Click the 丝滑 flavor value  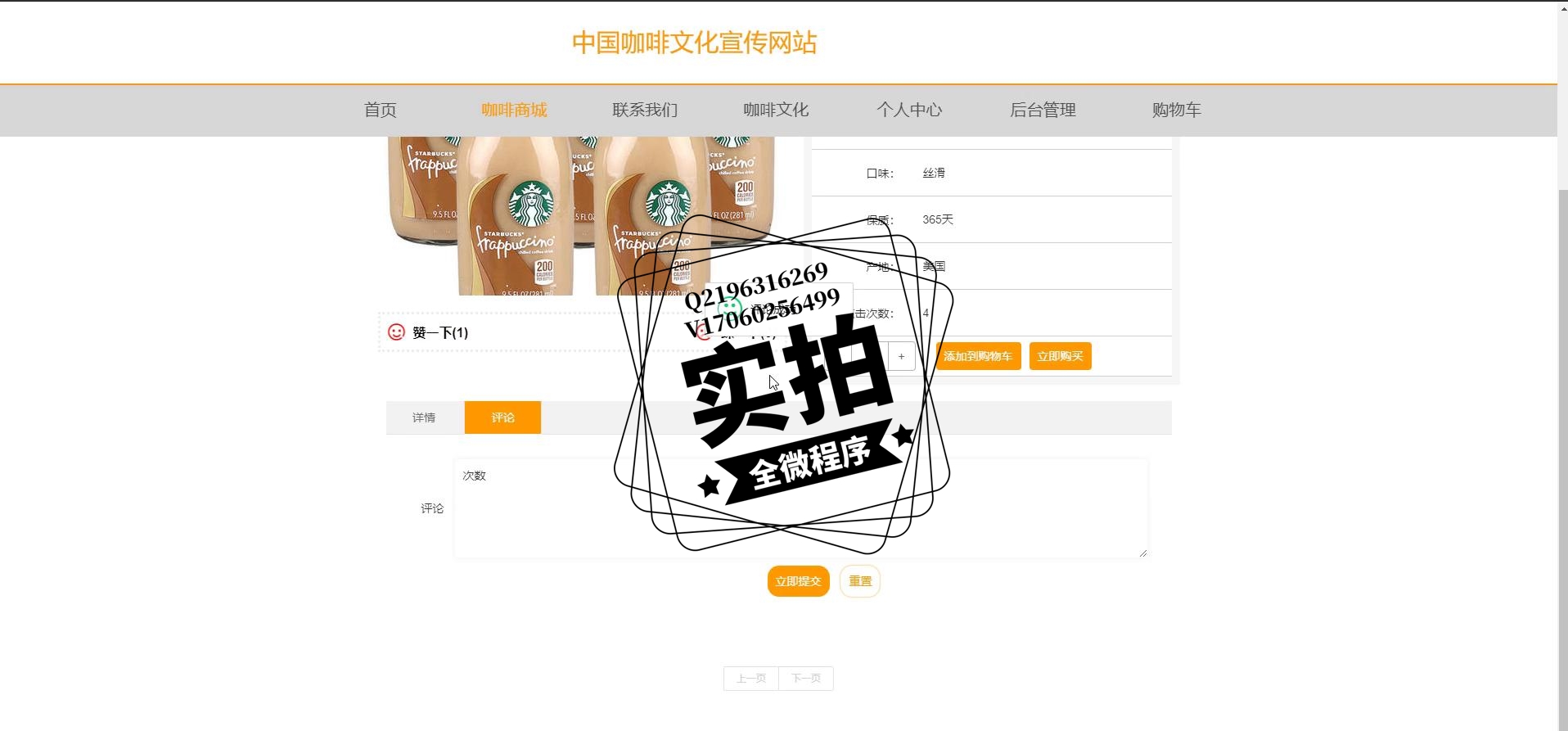point(934,173)
